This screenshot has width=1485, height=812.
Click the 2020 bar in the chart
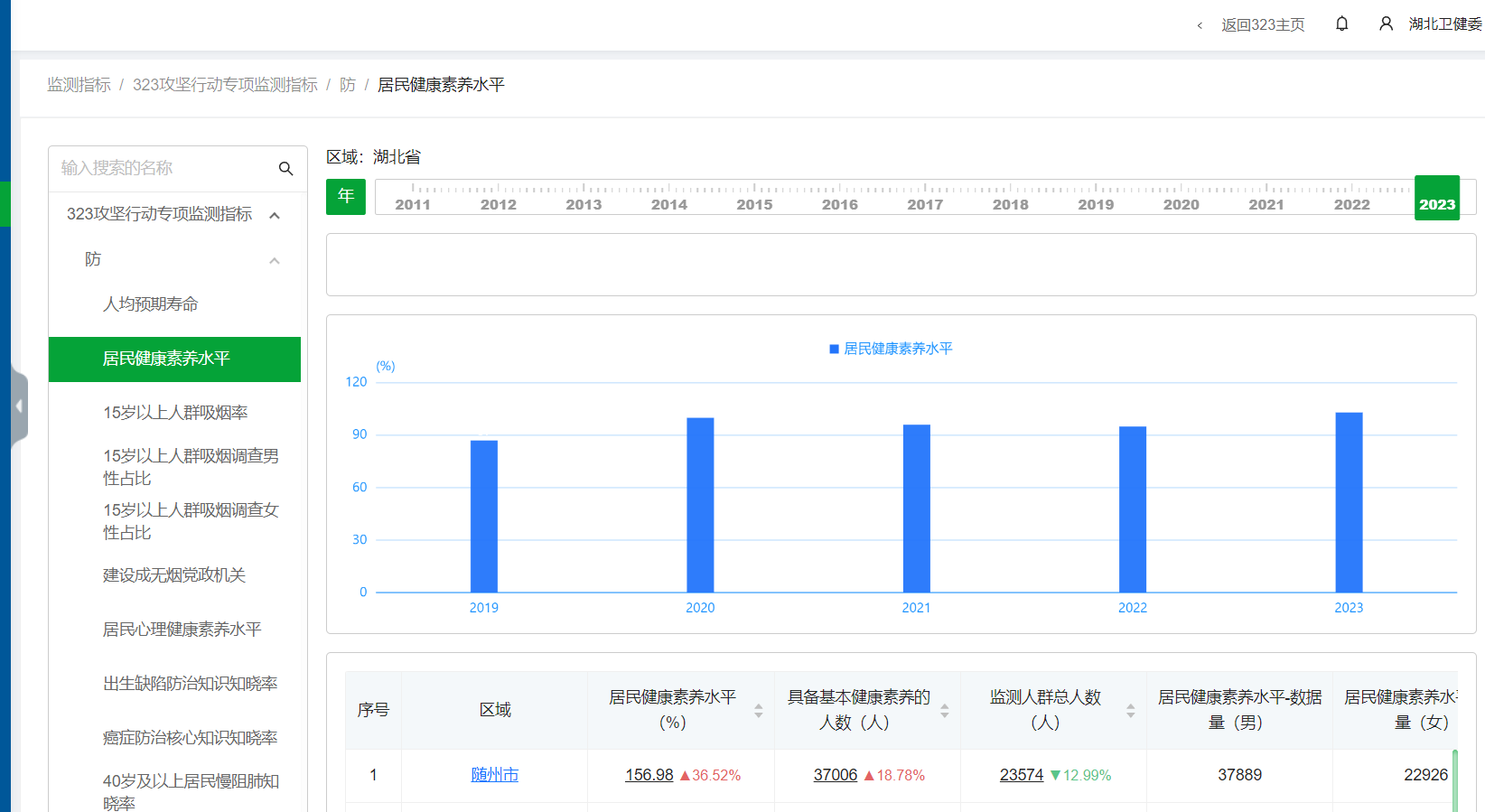[700, 505]
